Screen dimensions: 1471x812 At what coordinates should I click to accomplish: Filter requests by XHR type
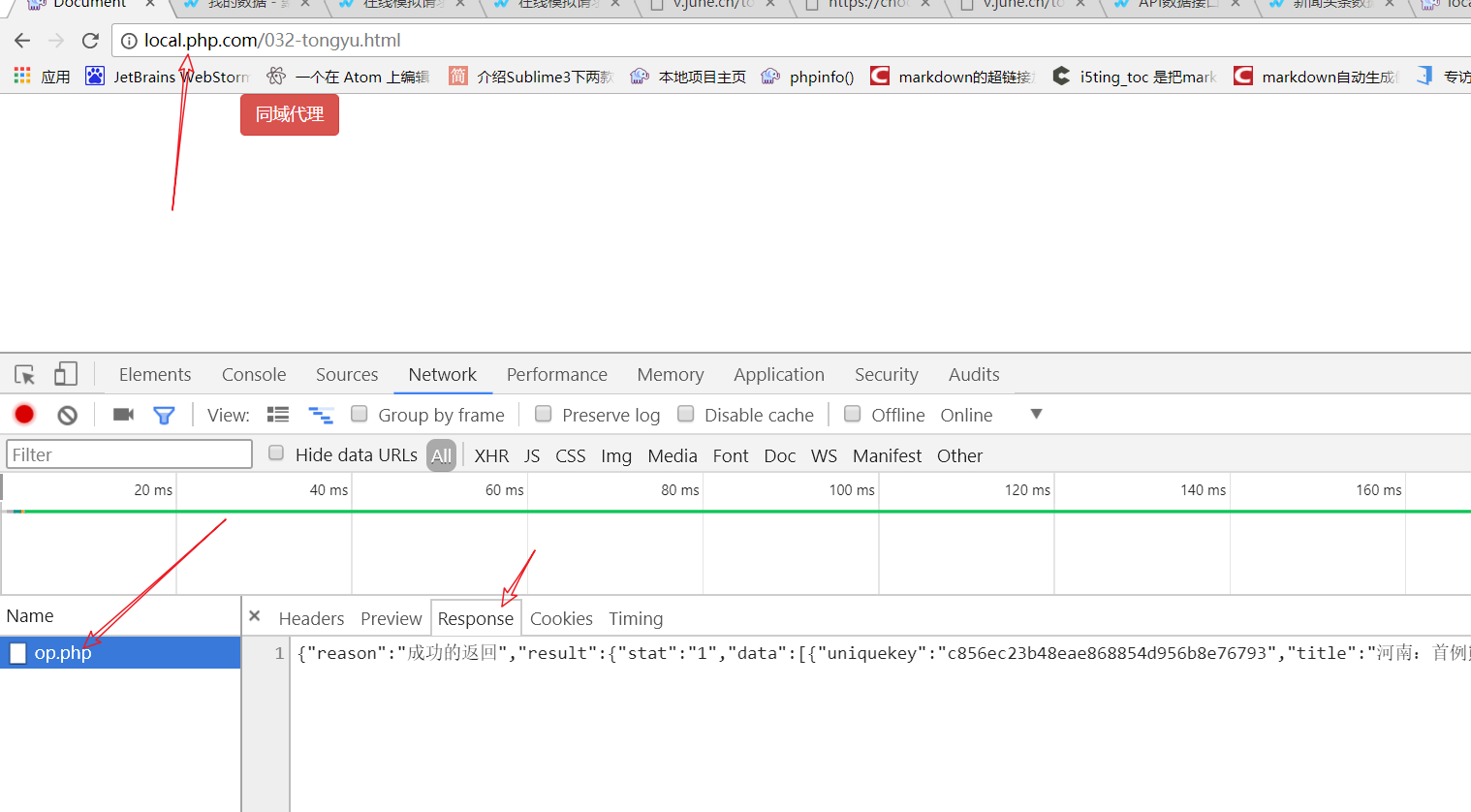click(491, 455)
